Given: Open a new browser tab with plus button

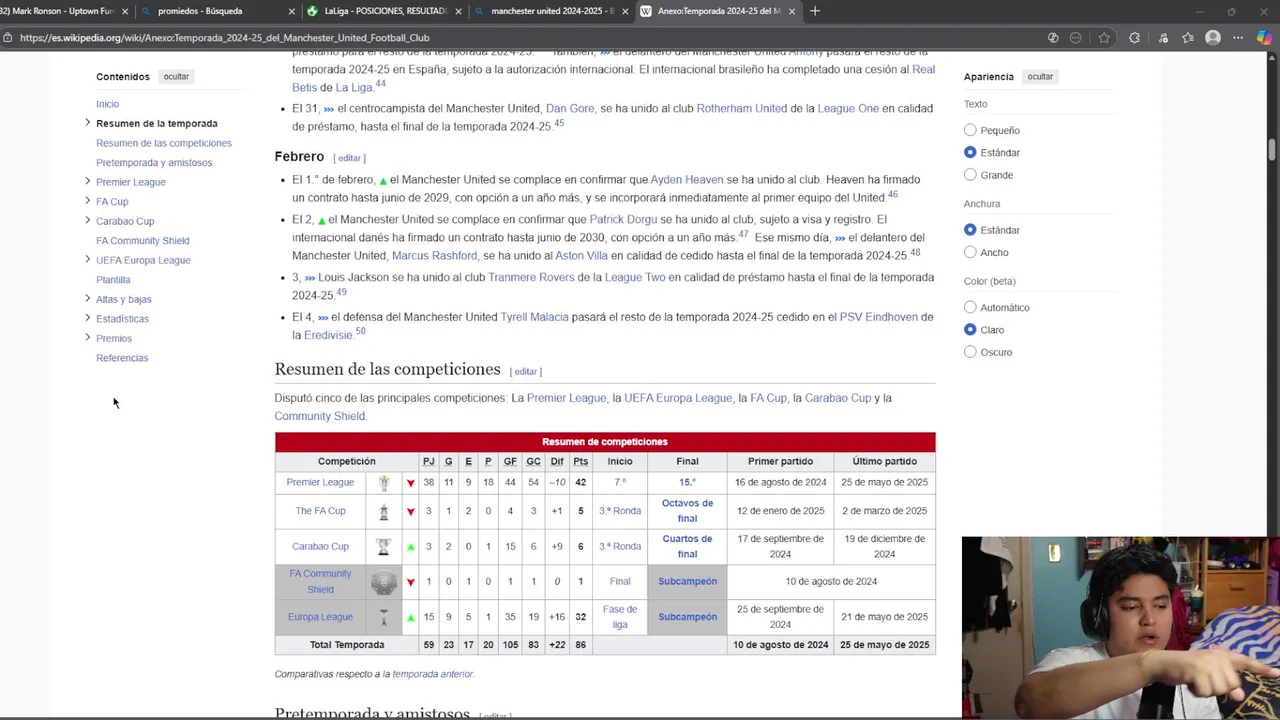Looking at the screenshot, I should (815, 11).
